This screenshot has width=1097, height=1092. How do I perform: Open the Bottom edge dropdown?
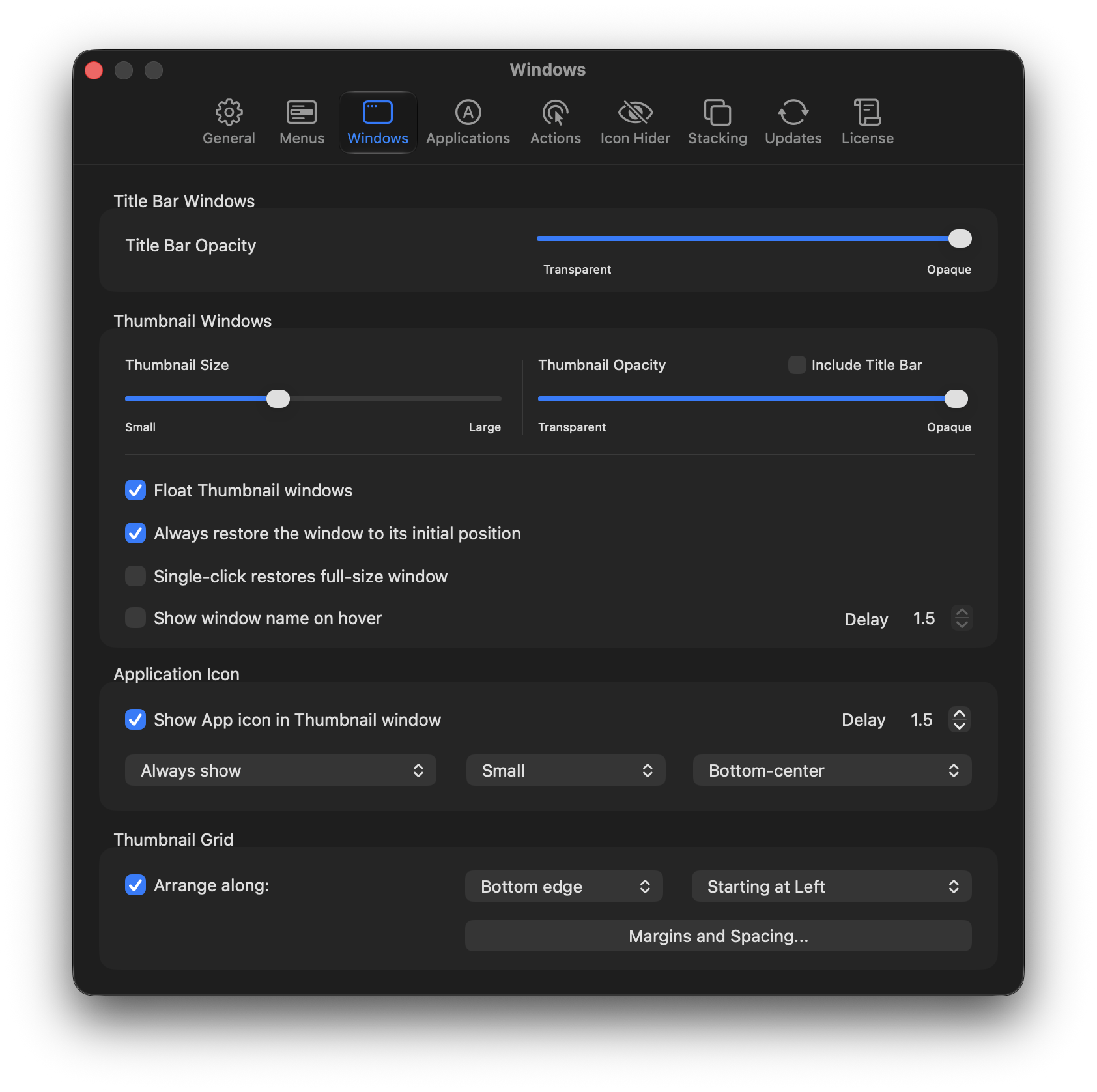[563, 886]
